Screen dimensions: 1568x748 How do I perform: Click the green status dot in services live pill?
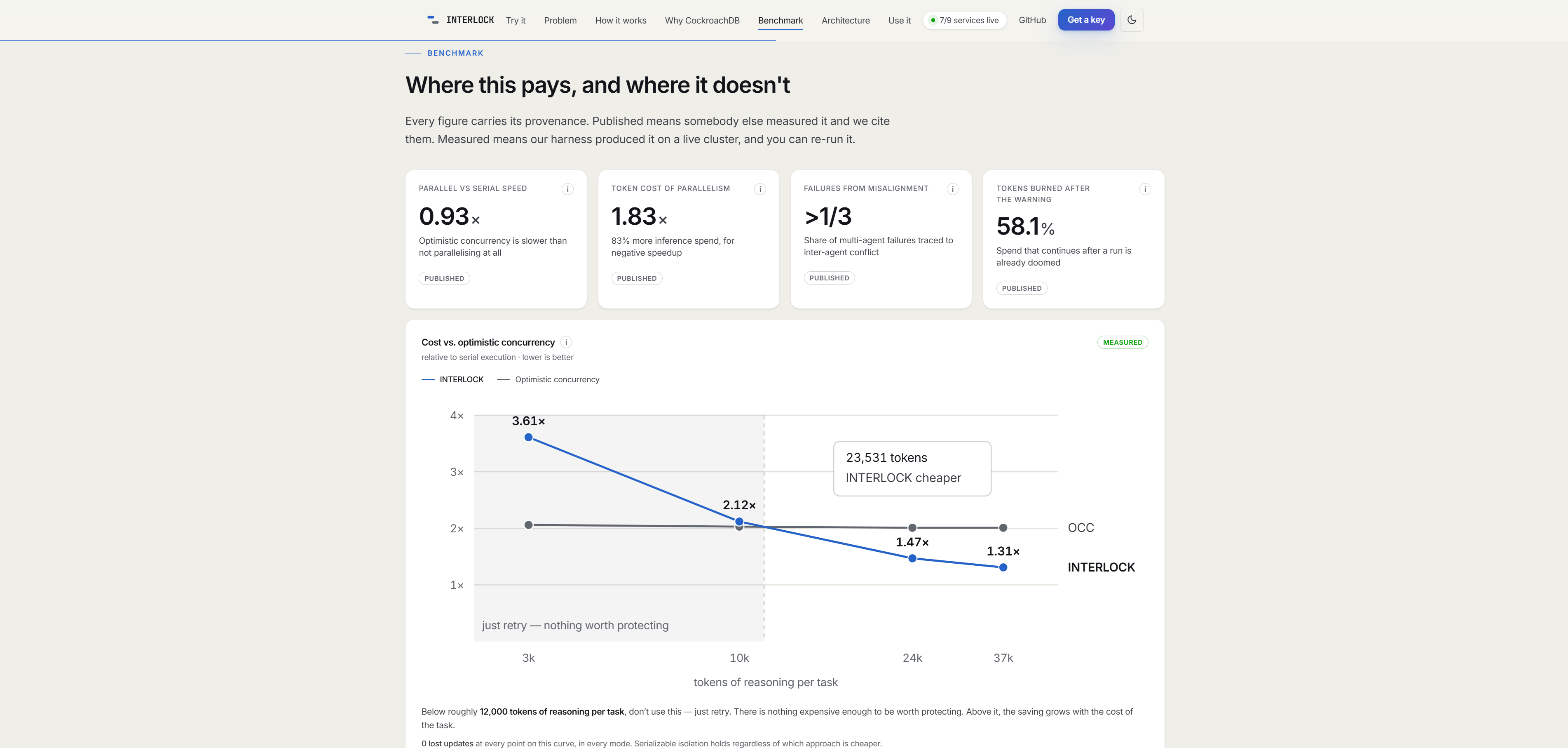pyautogui.click(x=933, y=20)
